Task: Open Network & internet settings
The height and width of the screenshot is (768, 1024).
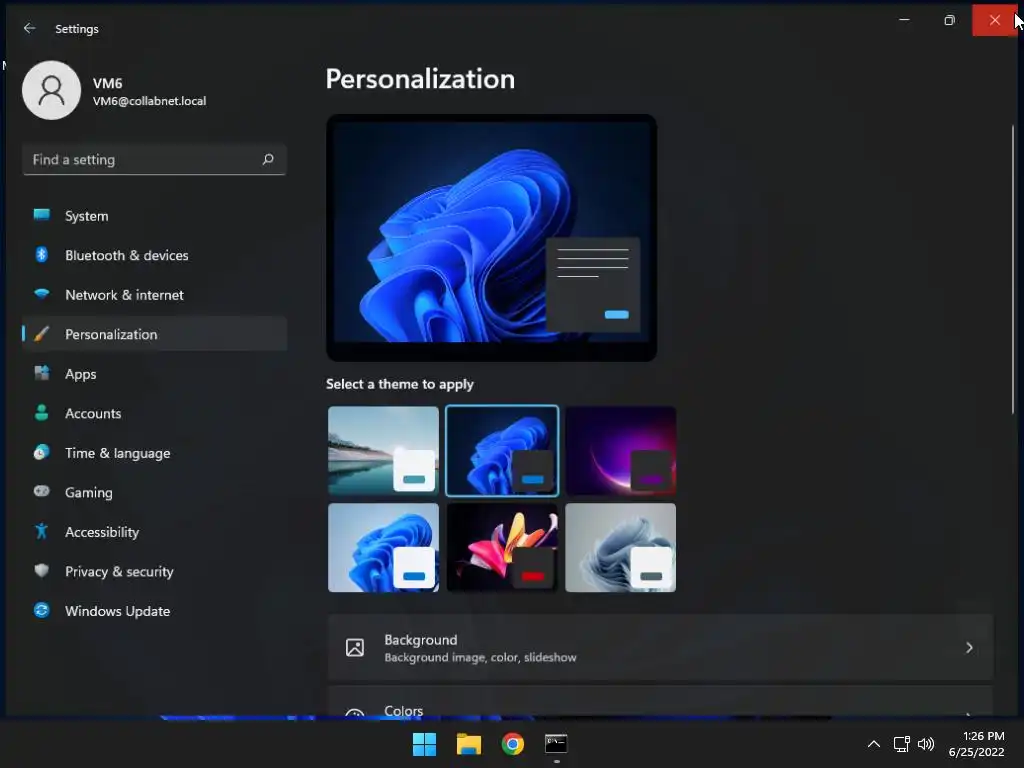Action: click(x=154, y=295)
